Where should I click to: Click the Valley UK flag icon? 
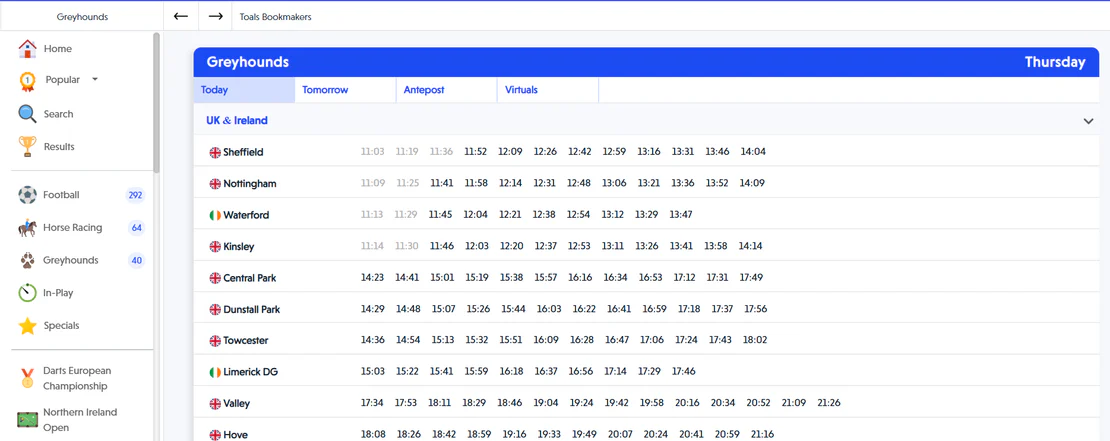tap(215, 404)
